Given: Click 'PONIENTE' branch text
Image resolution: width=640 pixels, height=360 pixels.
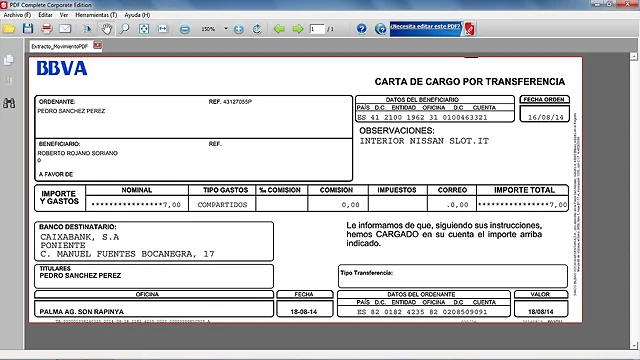Looking at the screenshot, I should pos(63,245).
